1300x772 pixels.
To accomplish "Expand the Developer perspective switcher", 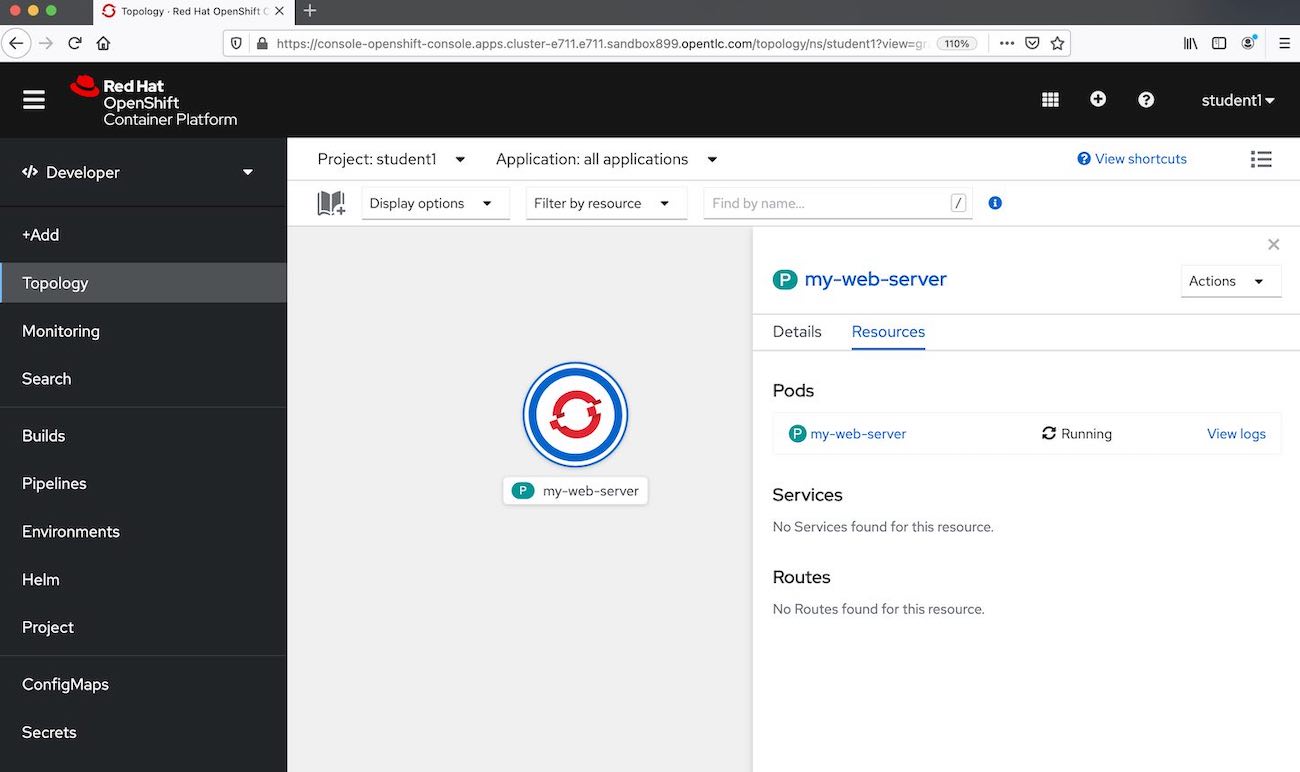I will tap(138, 172).
